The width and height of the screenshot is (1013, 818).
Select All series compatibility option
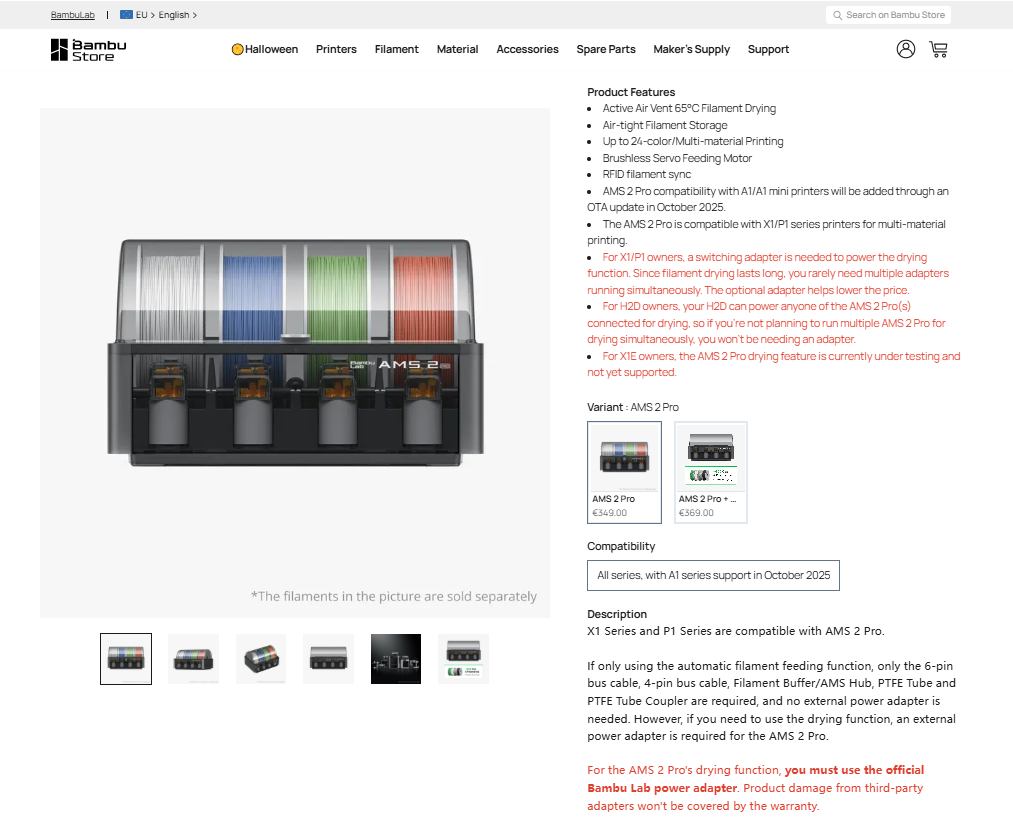click(x=713, y=575)
